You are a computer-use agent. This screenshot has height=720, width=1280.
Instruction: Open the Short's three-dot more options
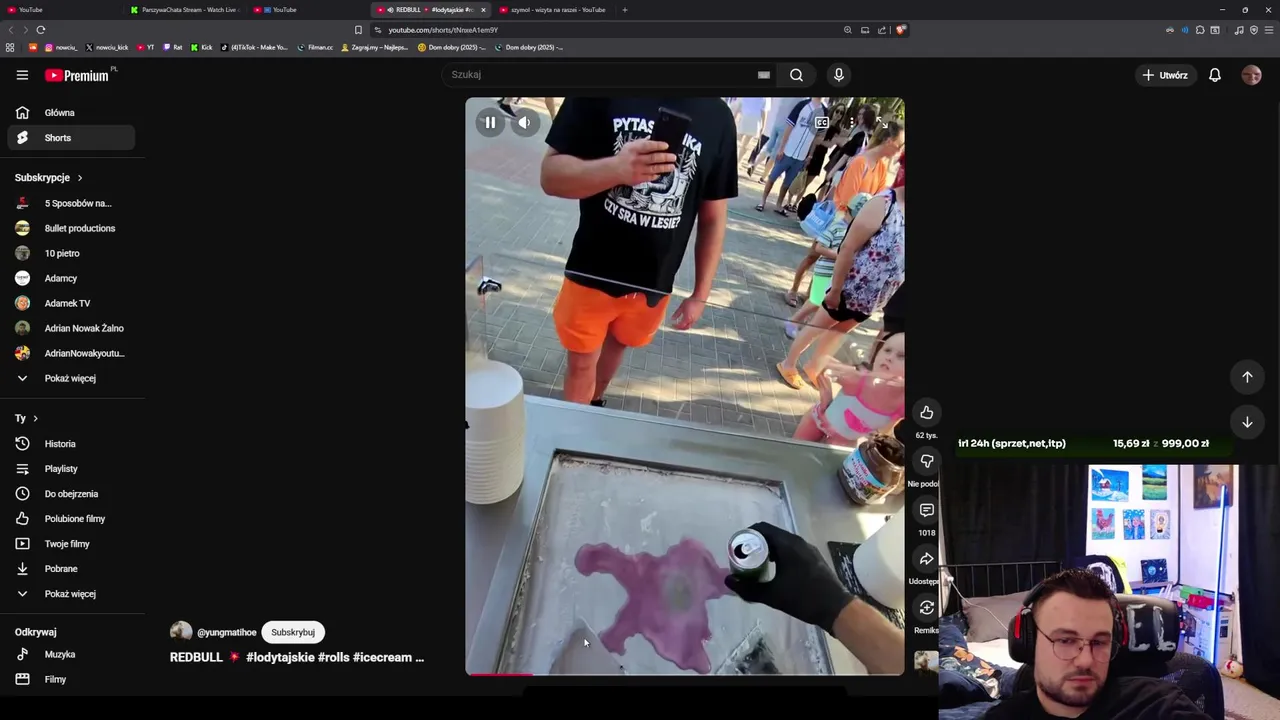tap(851, 123)
